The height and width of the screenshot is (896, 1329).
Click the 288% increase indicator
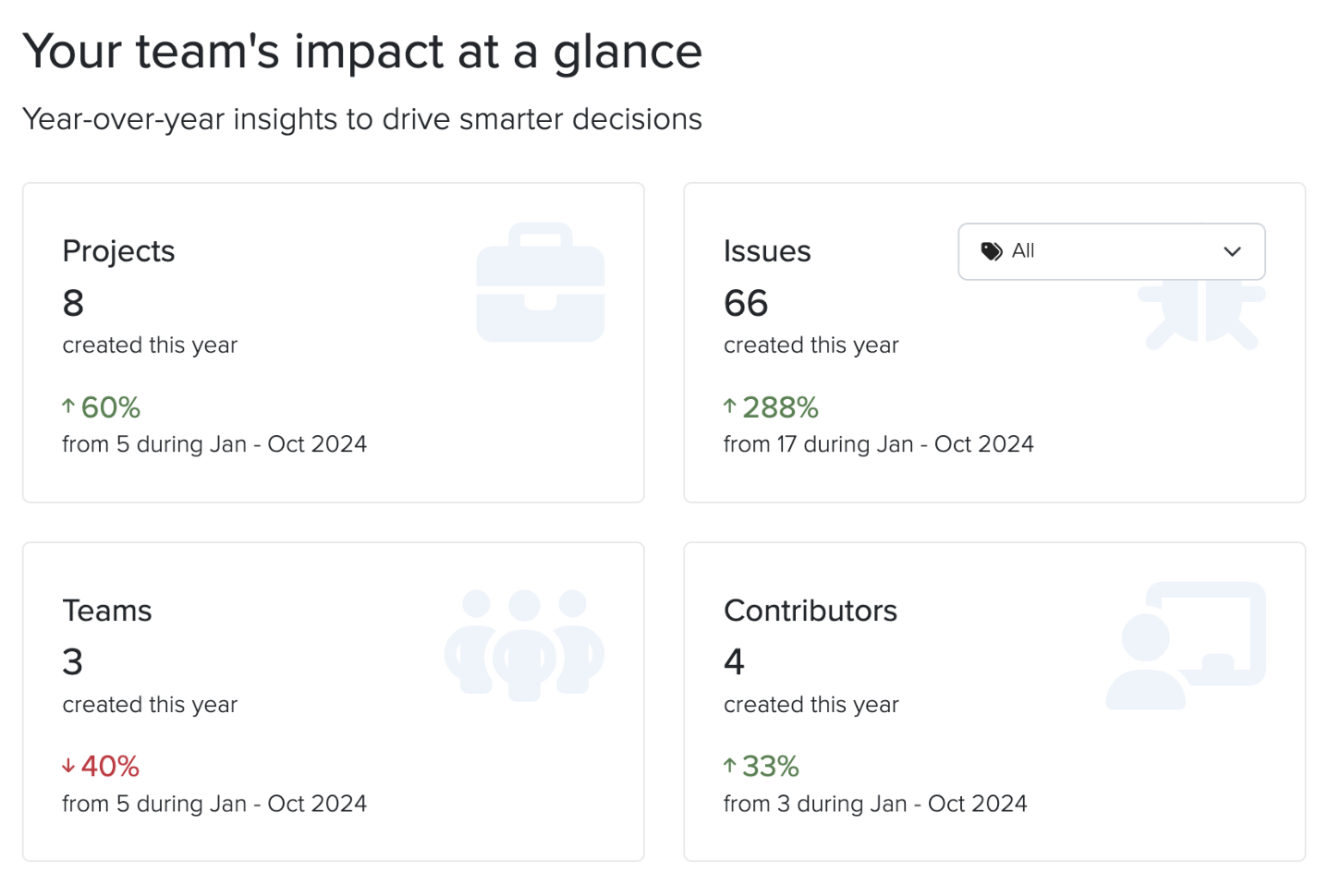click(x=779, y=406)
